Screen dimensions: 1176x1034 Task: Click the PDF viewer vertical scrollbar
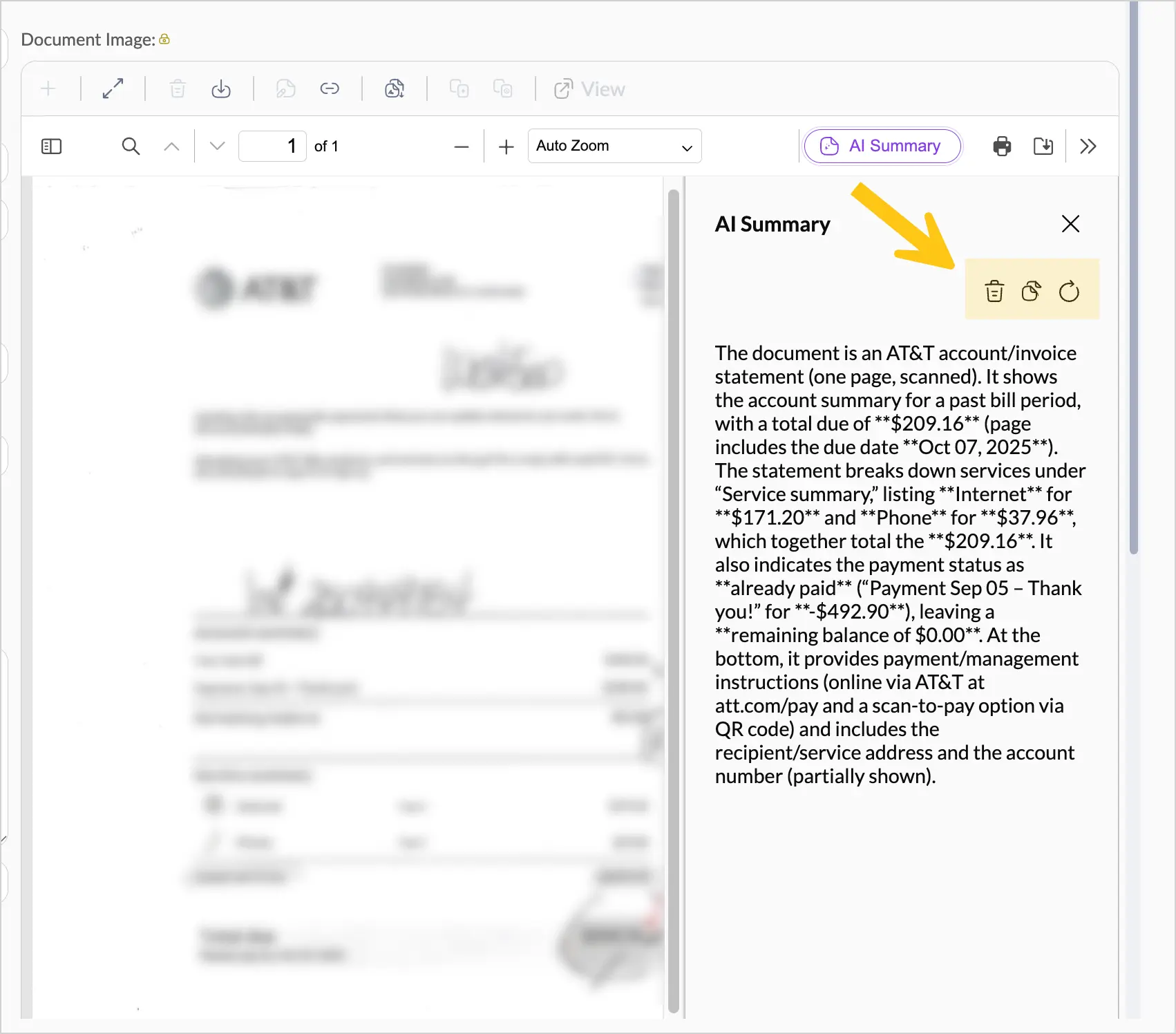tap(674, 601)
